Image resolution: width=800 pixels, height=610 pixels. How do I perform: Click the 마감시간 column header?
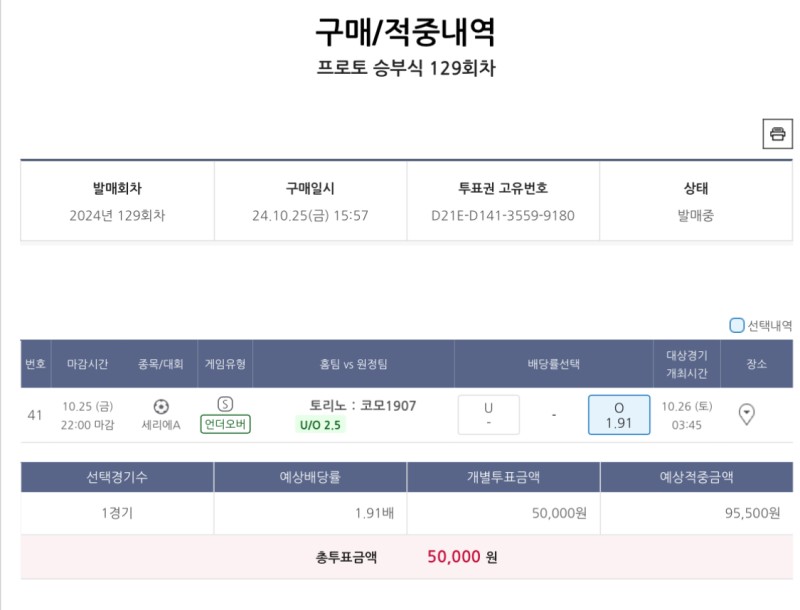point(88,364)
